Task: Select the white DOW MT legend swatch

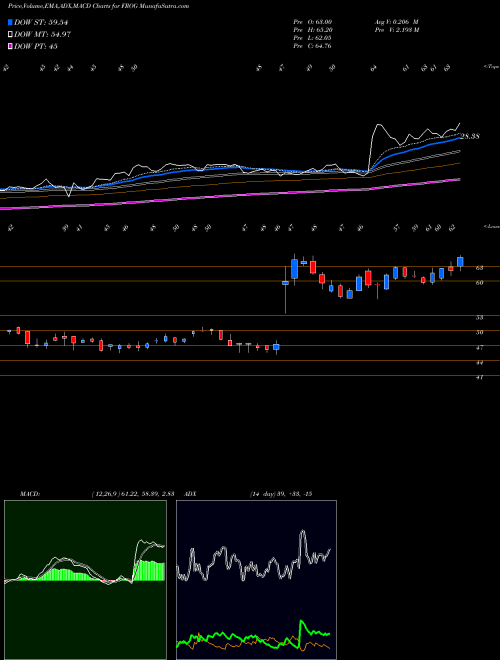Action: point(11,35)
